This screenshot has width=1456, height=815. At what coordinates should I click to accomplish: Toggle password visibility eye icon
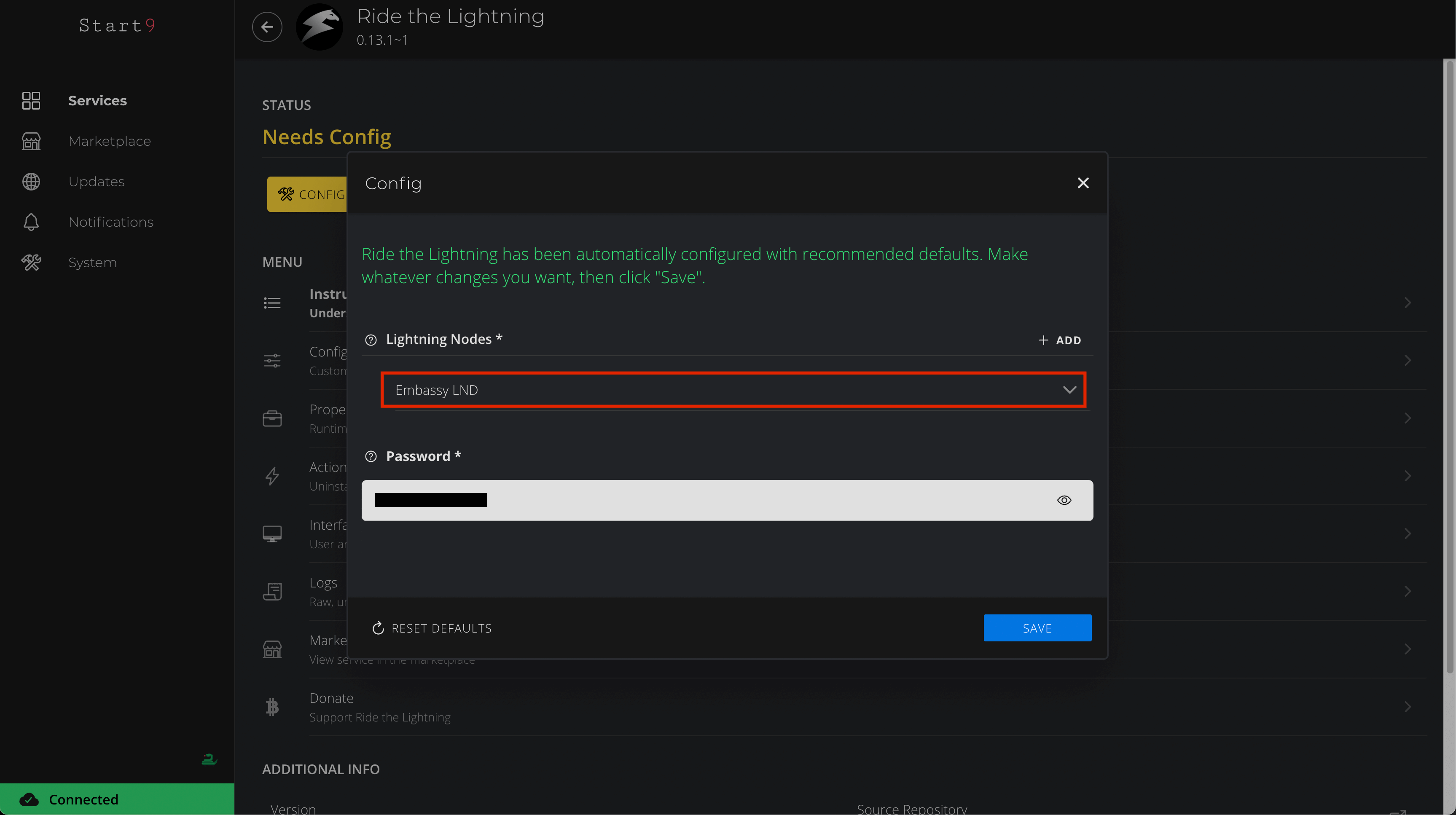(1064, 500)
